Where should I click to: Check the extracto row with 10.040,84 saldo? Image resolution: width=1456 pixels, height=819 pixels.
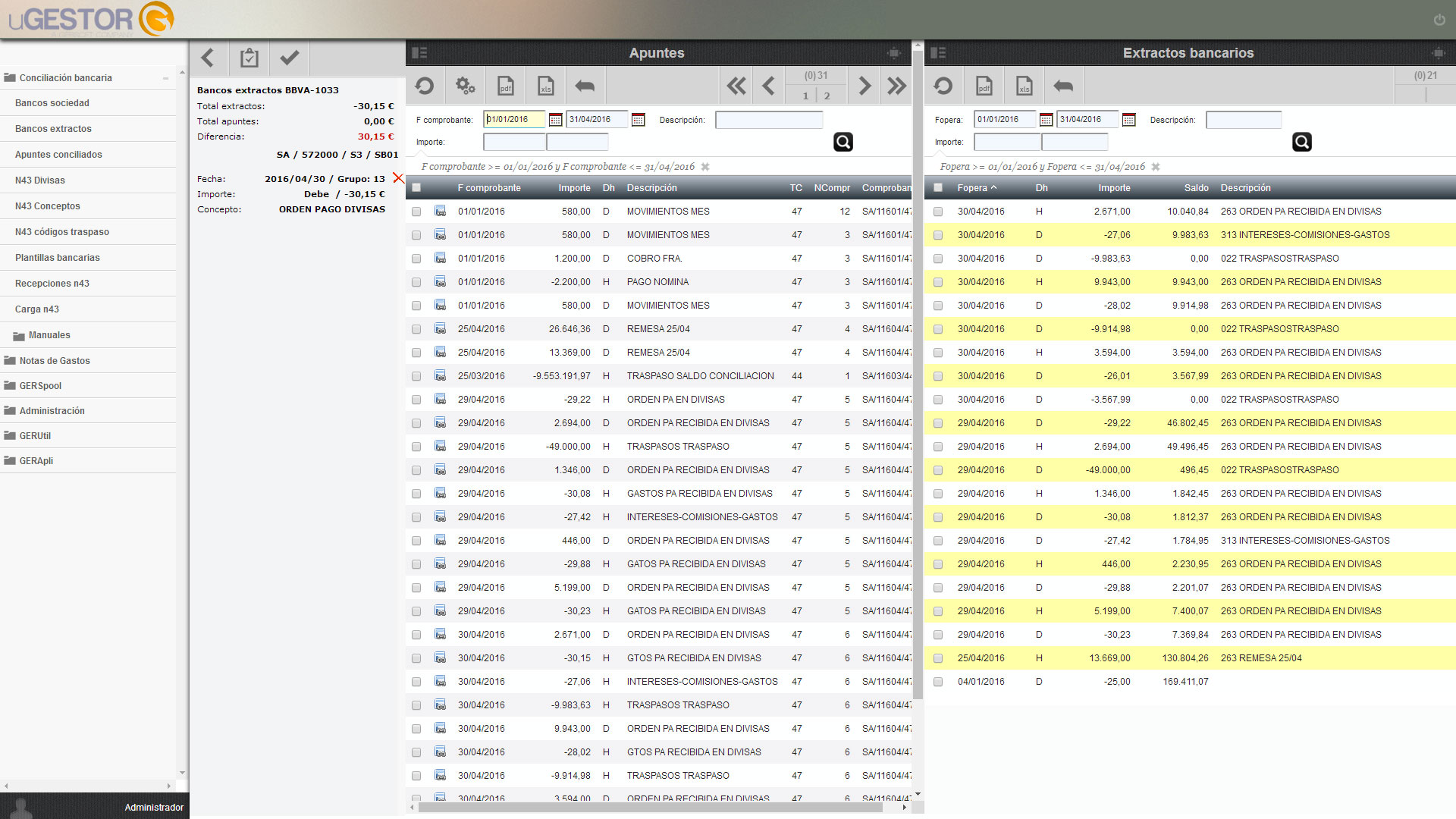938,212
